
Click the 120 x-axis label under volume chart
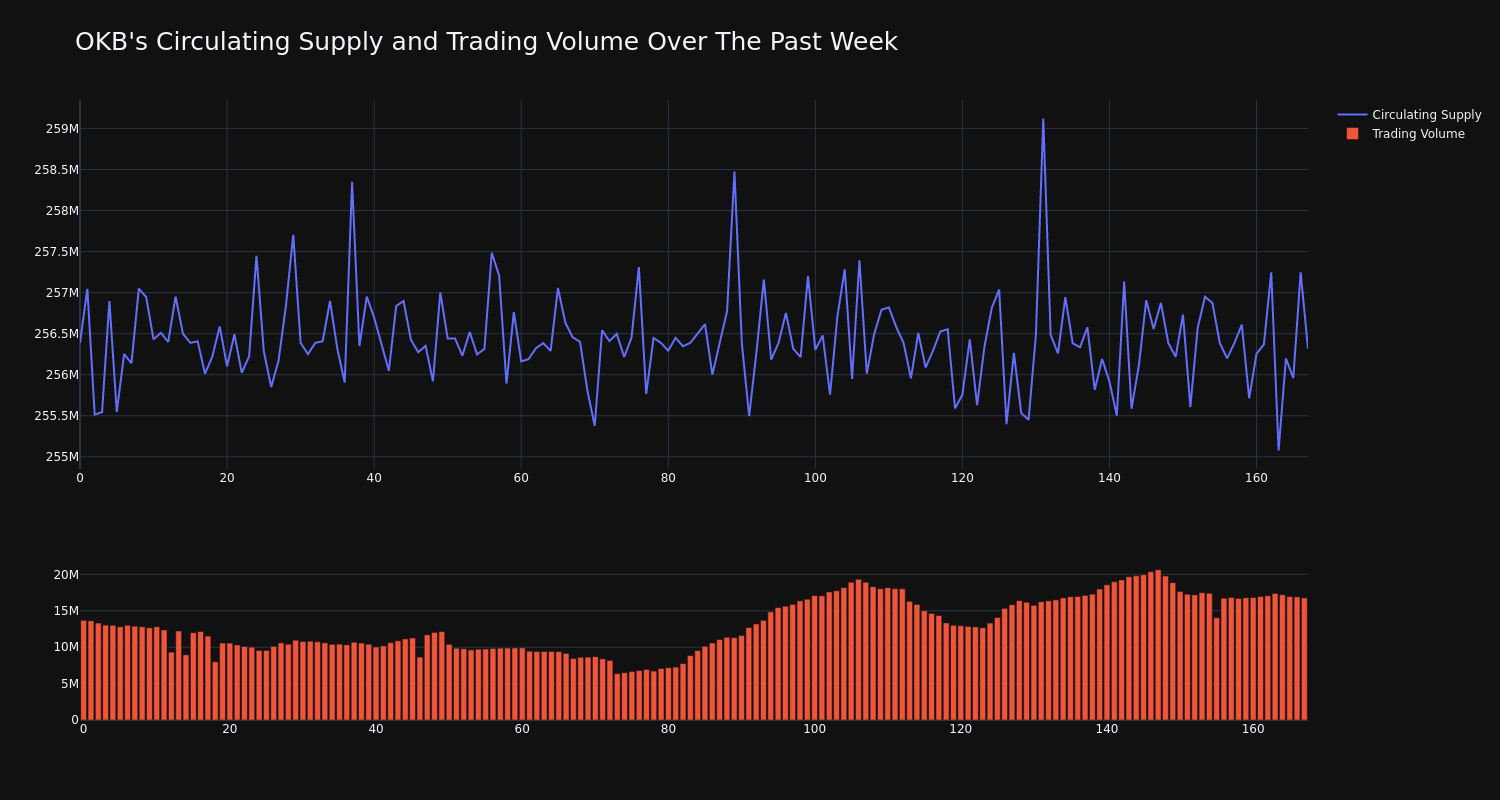pos(961,729)
